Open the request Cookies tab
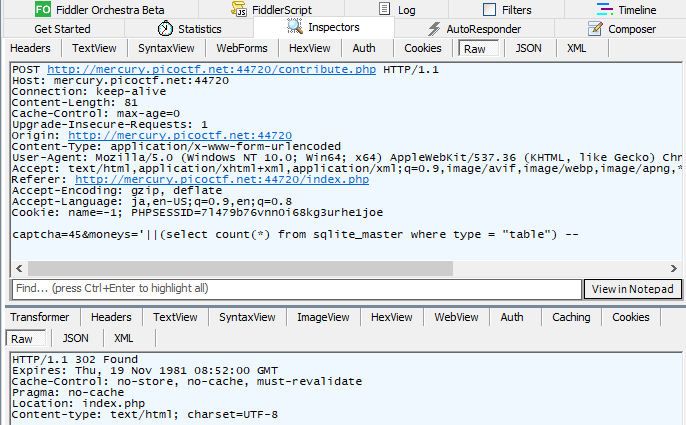This screenshot has width=686, height=425. pyautogui.click(x=423, y=48)
